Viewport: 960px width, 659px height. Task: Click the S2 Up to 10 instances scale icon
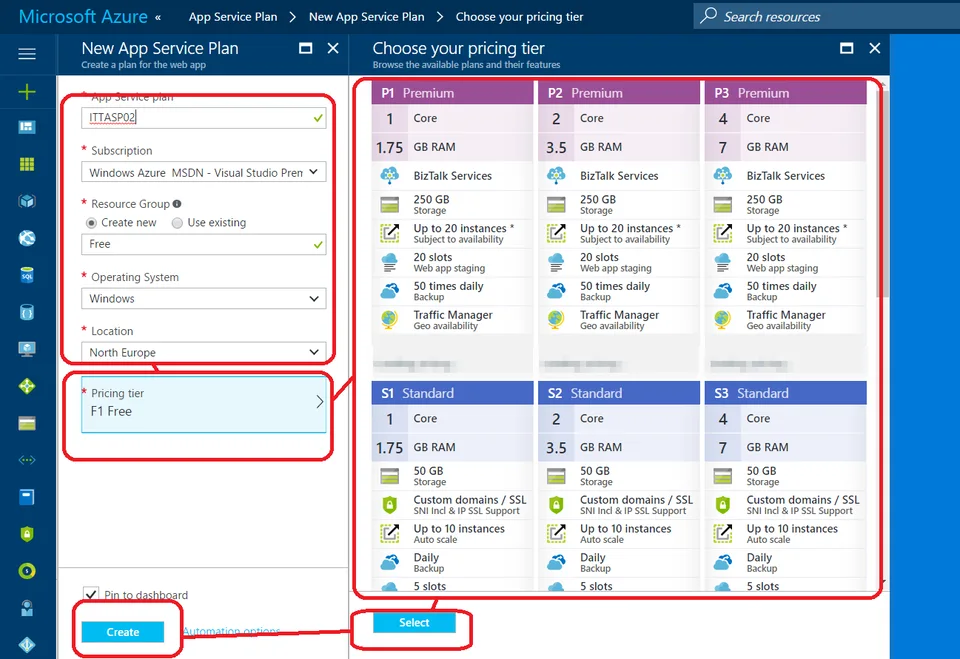556,533
